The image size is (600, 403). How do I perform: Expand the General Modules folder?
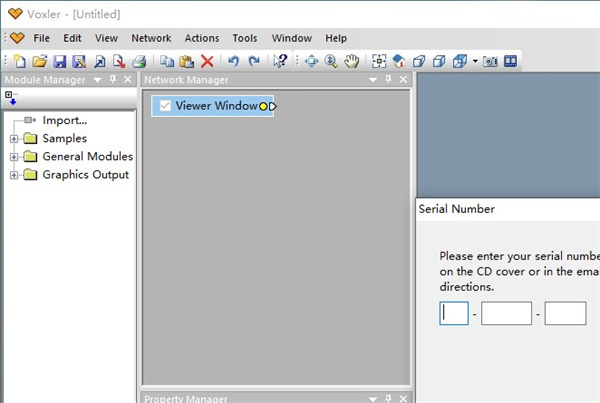click(14, 157)
